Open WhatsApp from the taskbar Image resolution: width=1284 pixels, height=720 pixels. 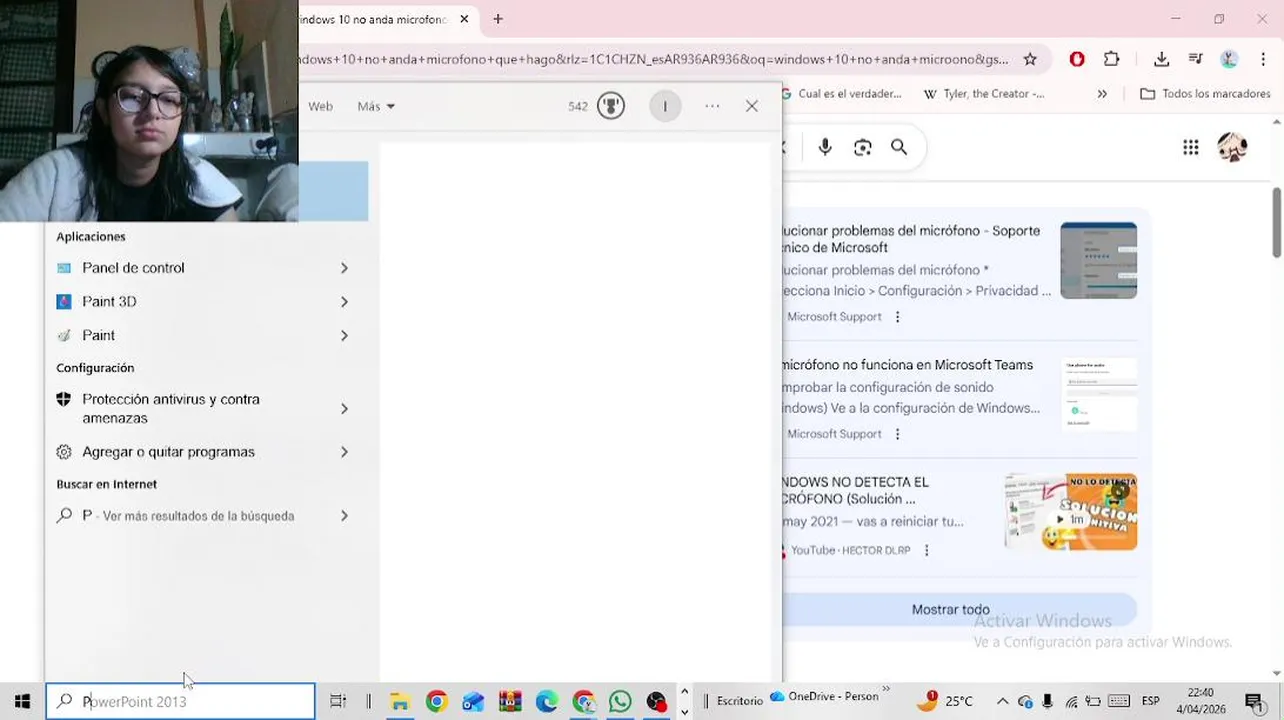pos(620,702)
